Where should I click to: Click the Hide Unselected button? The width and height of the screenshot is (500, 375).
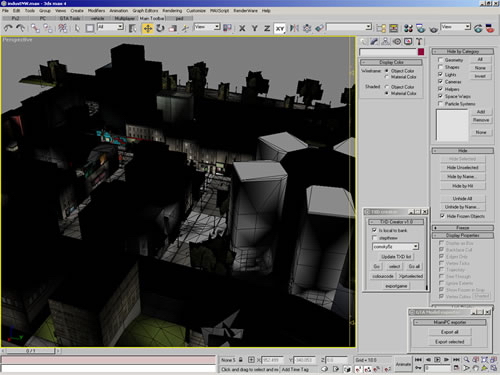pos(462,167)
